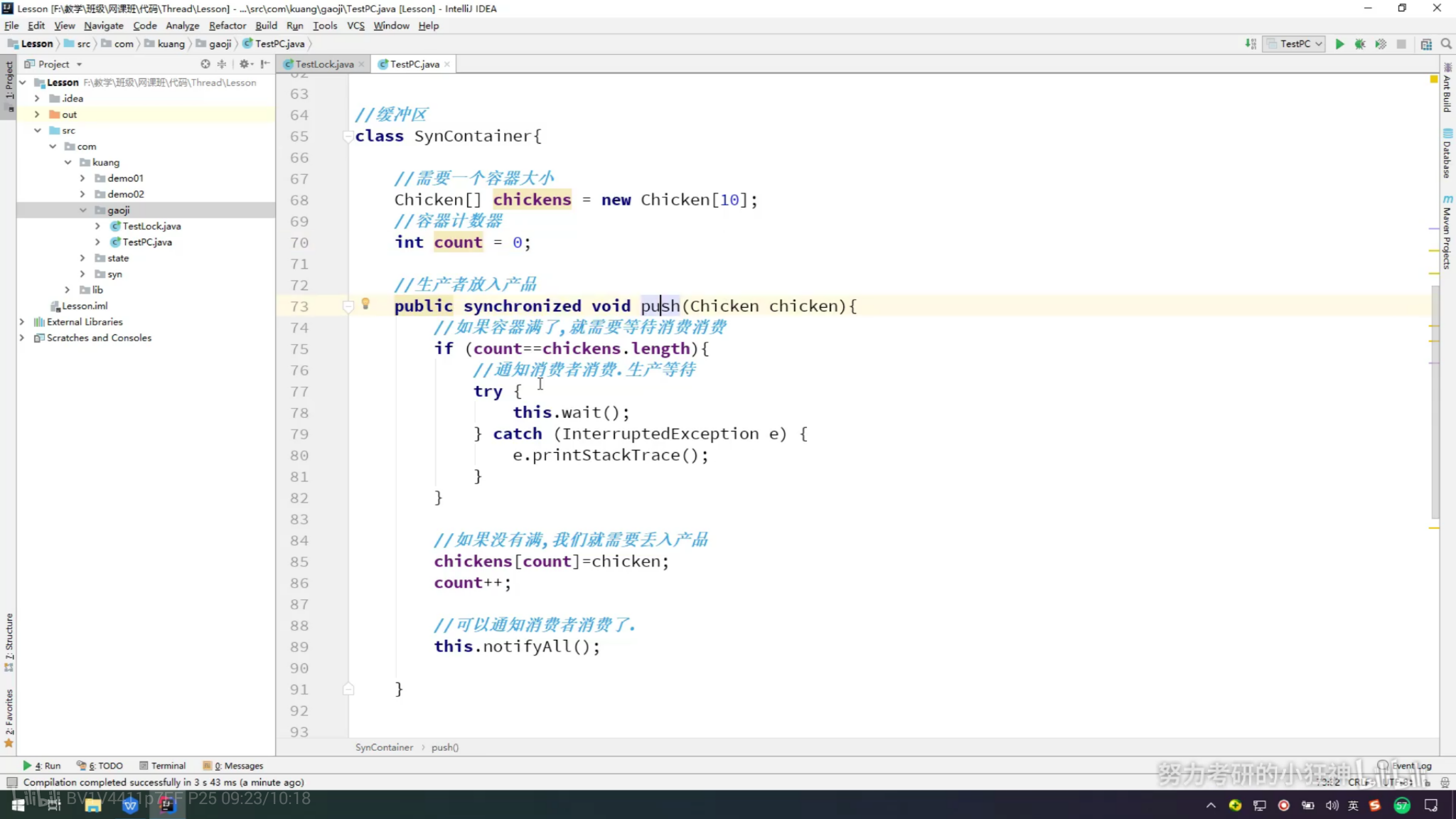Viewport: 1456px width, 819px height.
Task: Open the Windows Start menu
Action: coord(18,805)
